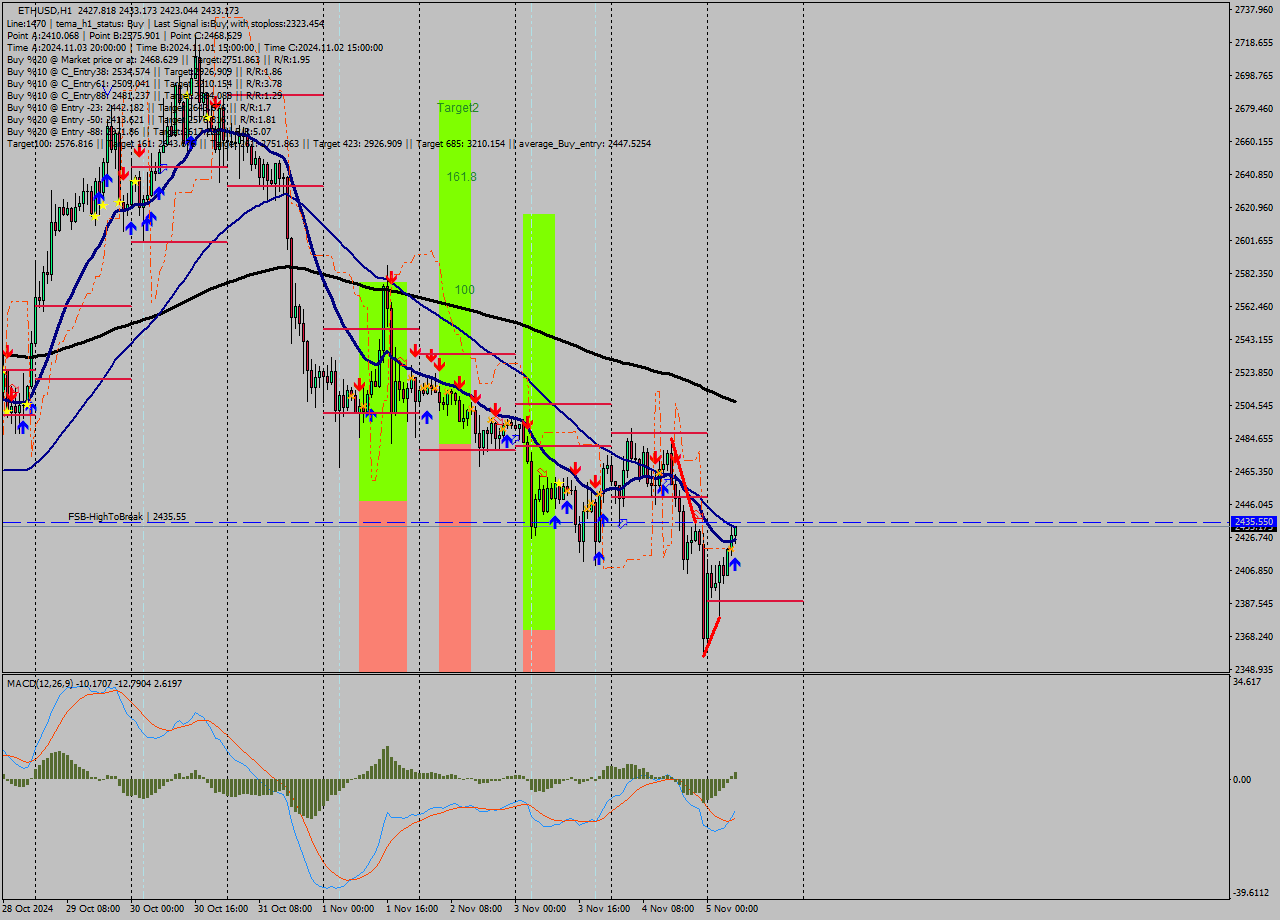Click the 100 Fibonacci level label

[x=464, y=290]
